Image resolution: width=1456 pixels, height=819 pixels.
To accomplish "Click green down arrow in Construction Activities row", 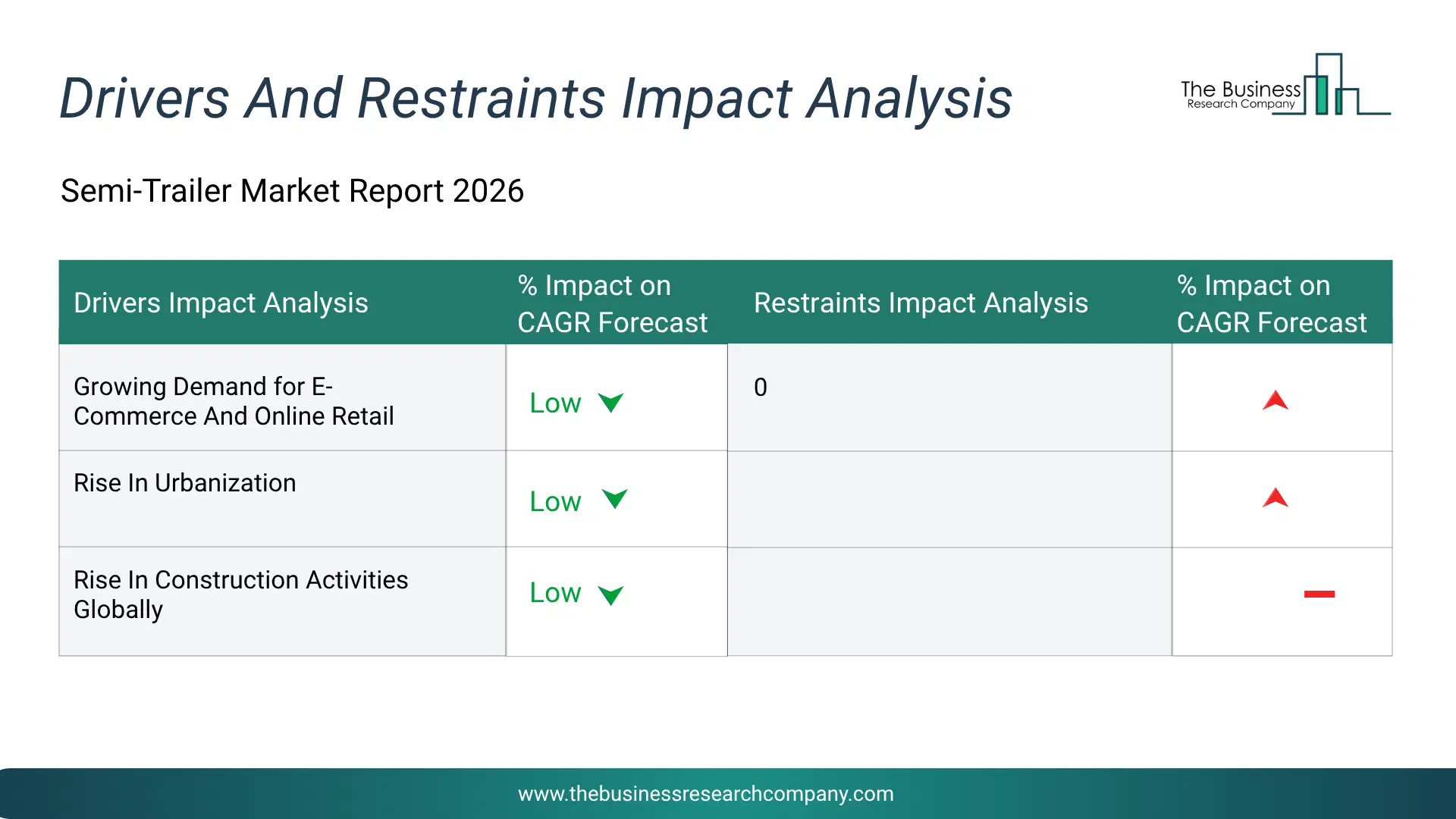I will [610, 595].
